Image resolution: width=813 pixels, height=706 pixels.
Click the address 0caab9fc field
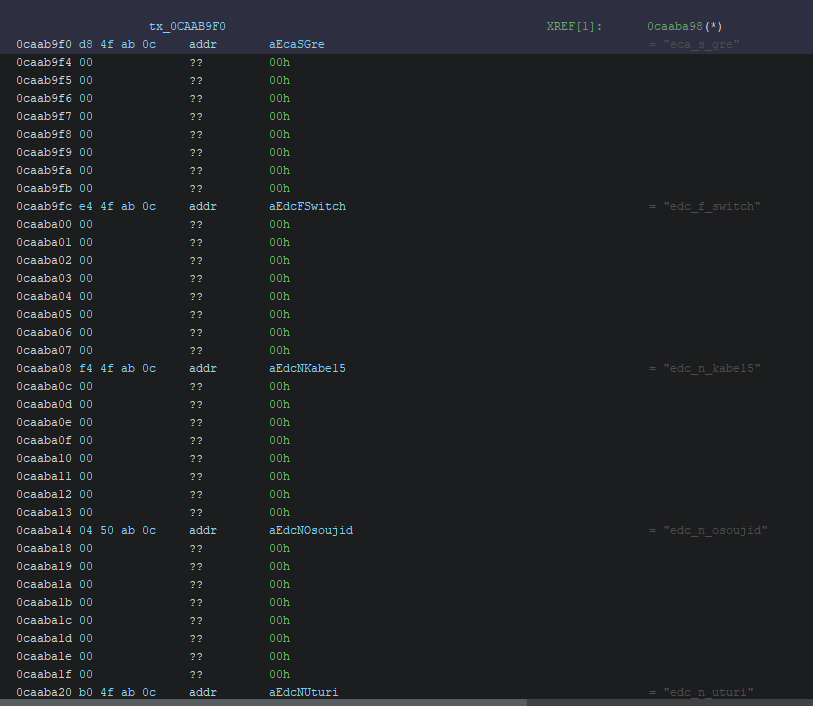44,206
